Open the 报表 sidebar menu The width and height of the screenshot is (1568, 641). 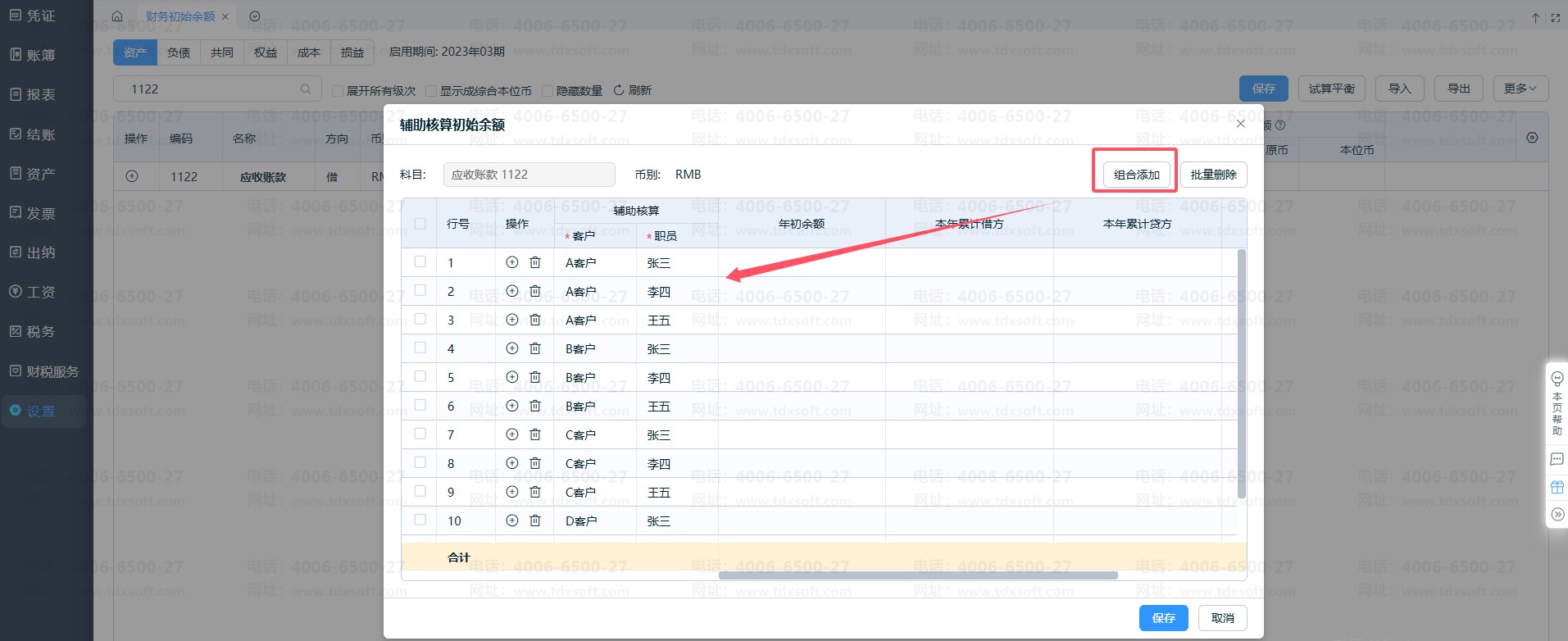pyautogui.click(x=33, y=94)
